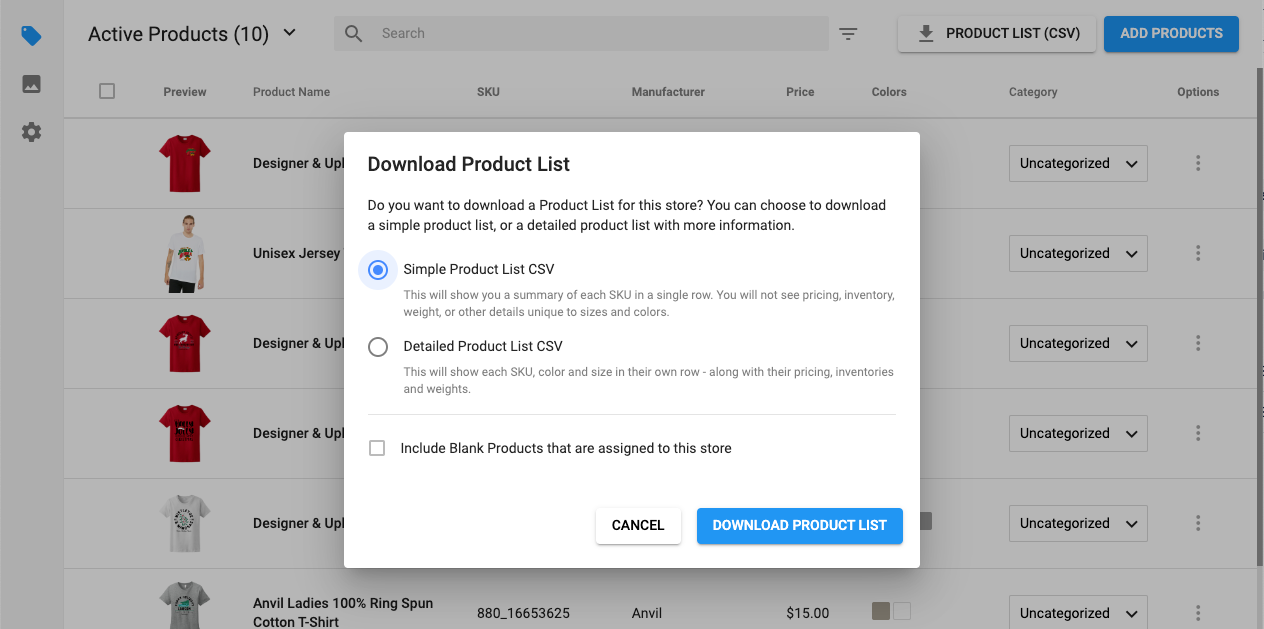Image resolution: width=1264 pixels, height=629 pixels.
Task: Open the image gallery sidebar icon
Action: (x=31, y=84)
